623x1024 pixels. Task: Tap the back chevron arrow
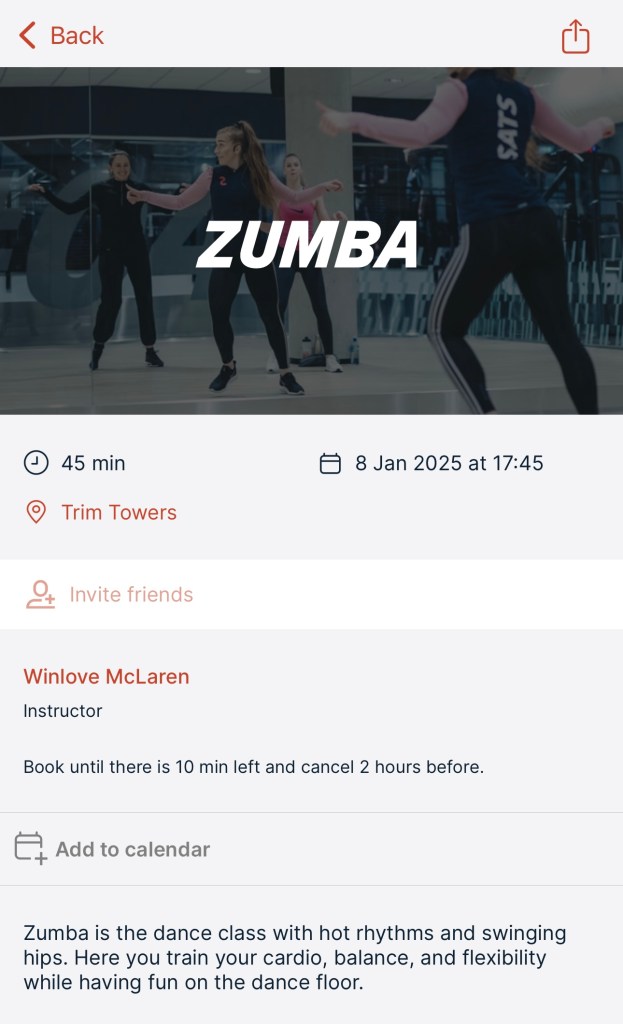tap(28, 36)
